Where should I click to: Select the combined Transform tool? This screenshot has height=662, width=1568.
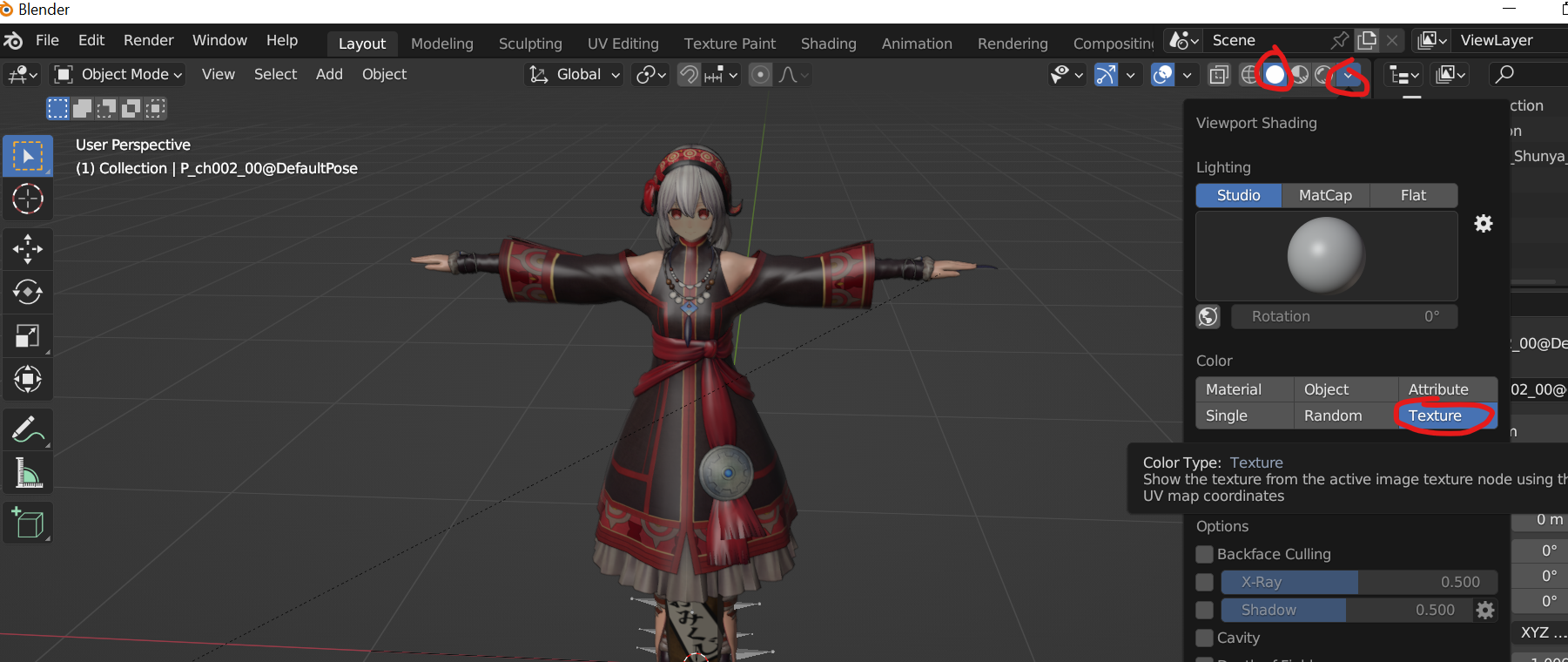click(x=28, y=379)
